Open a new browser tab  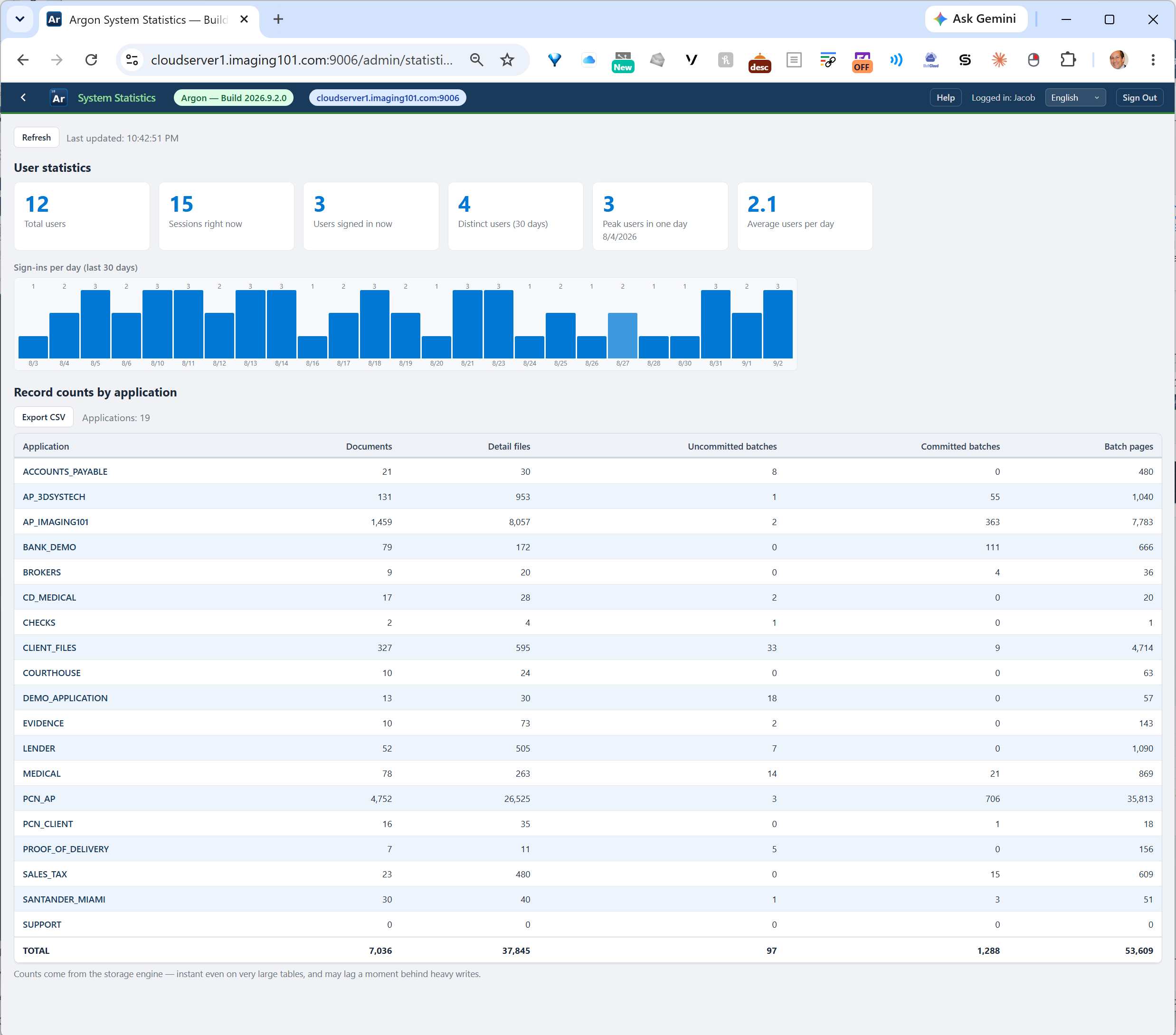pyautogui.click(x=278, y=19)
